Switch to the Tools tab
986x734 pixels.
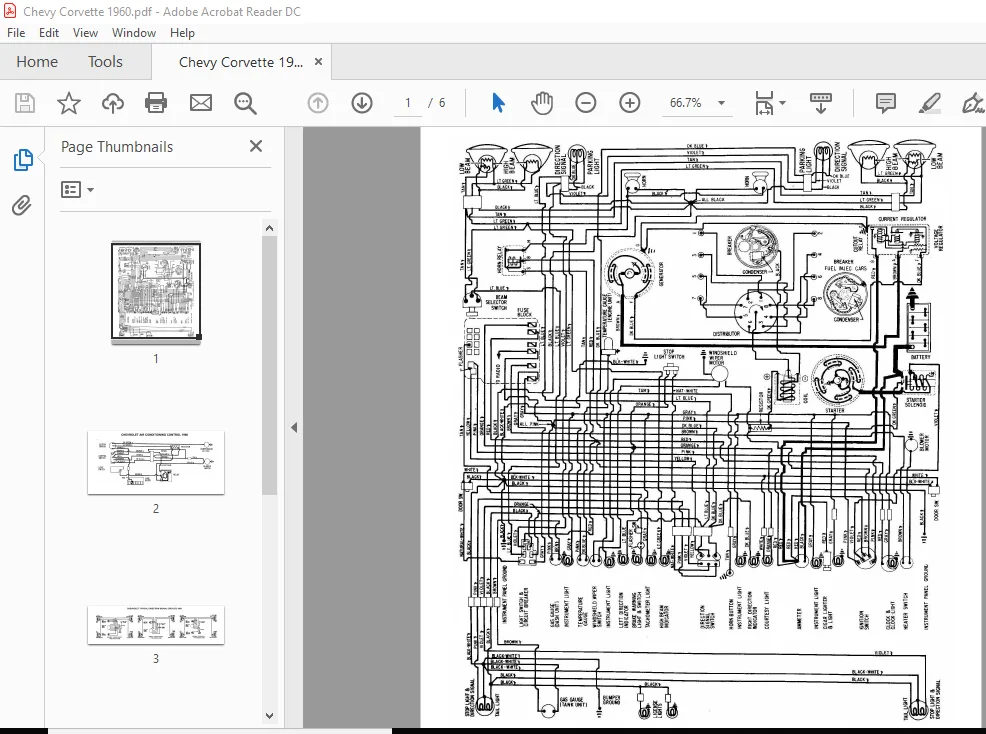(105, 62)
